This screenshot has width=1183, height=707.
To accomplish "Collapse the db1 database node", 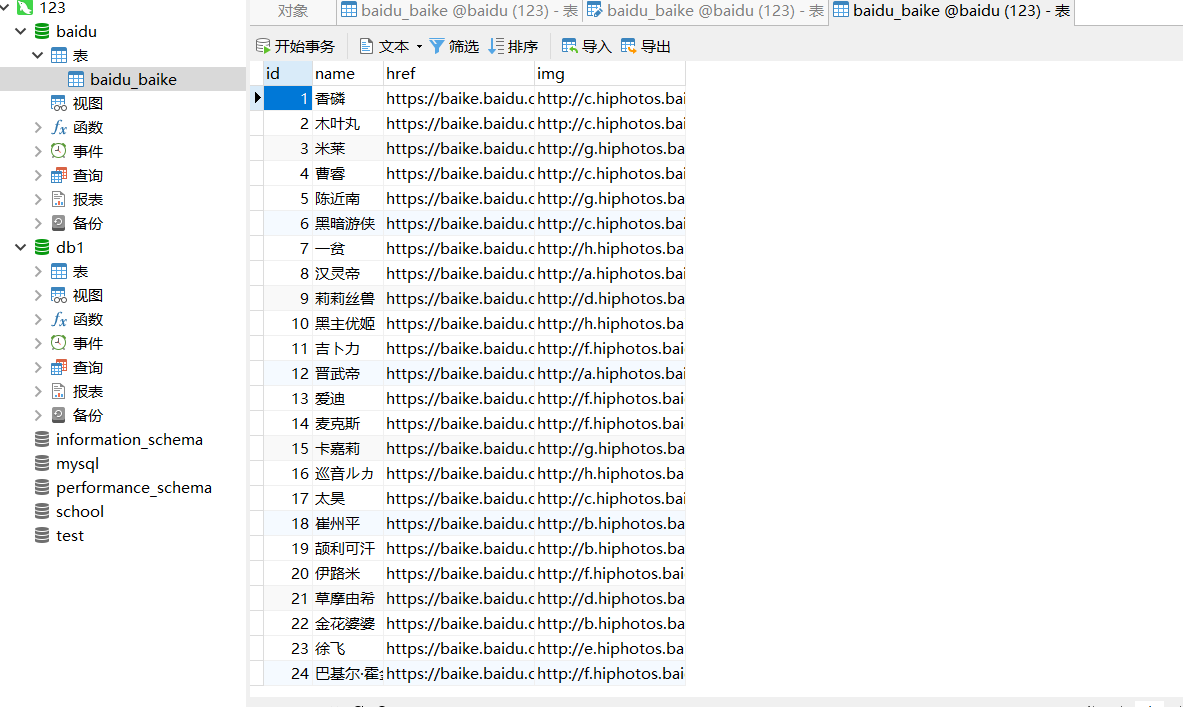I will click(21, 247).
